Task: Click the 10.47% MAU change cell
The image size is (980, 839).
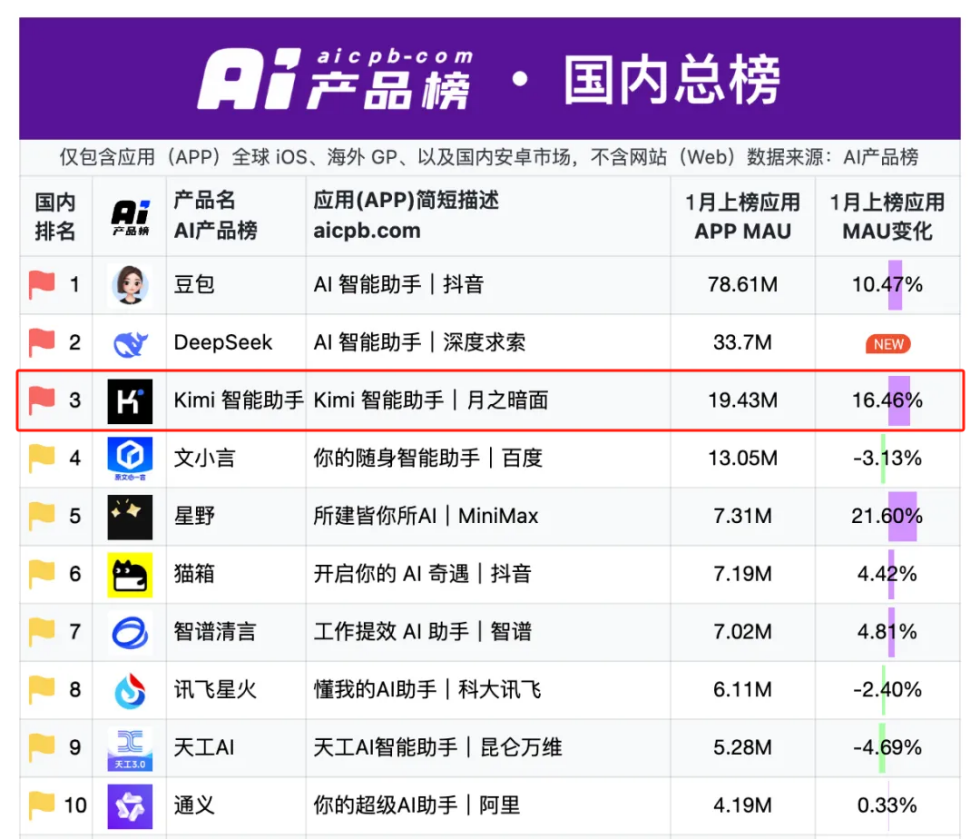Action: [x=888, y=284]
